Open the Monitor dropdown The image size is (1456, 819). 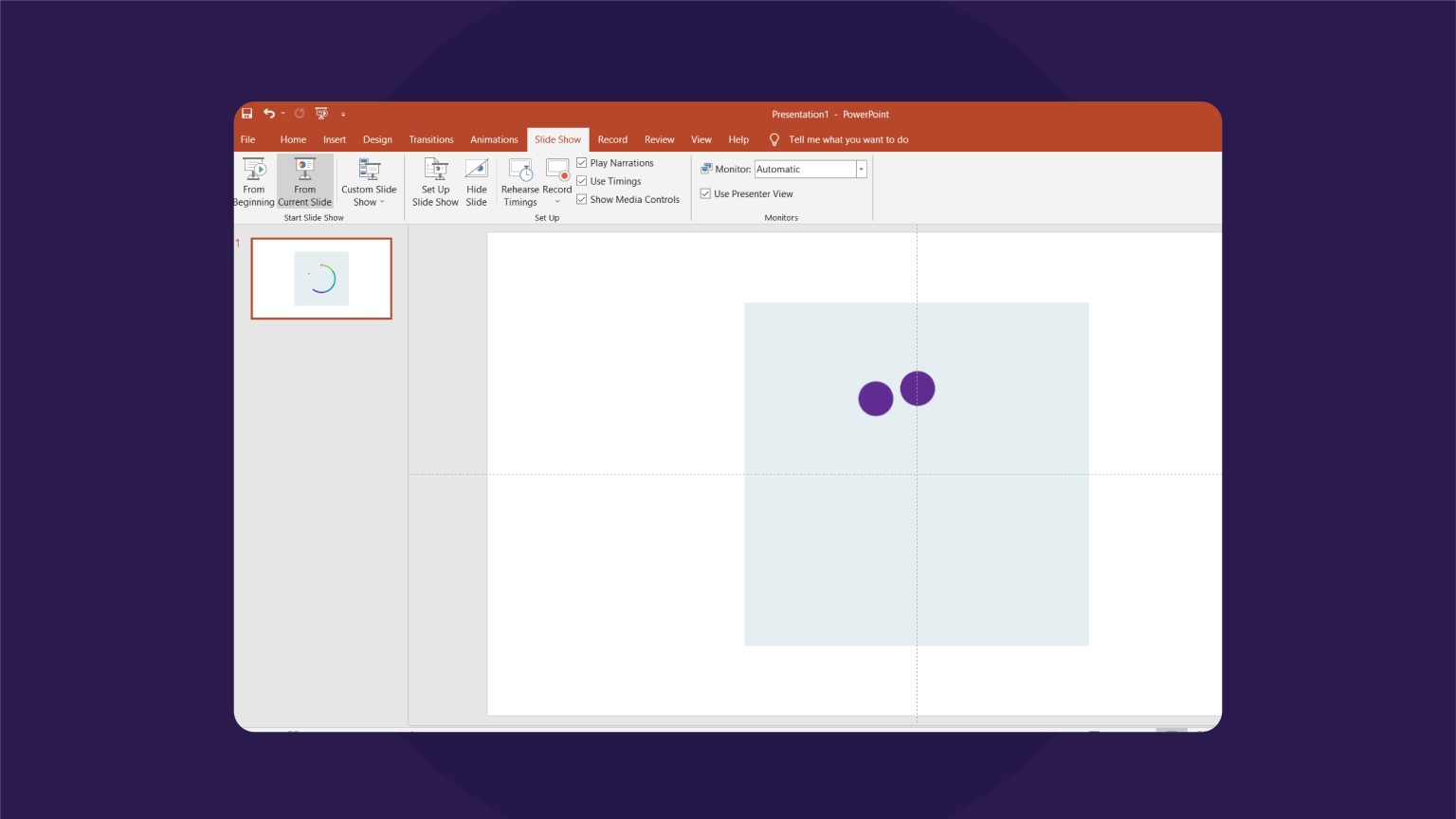click(x=860, y=169)
